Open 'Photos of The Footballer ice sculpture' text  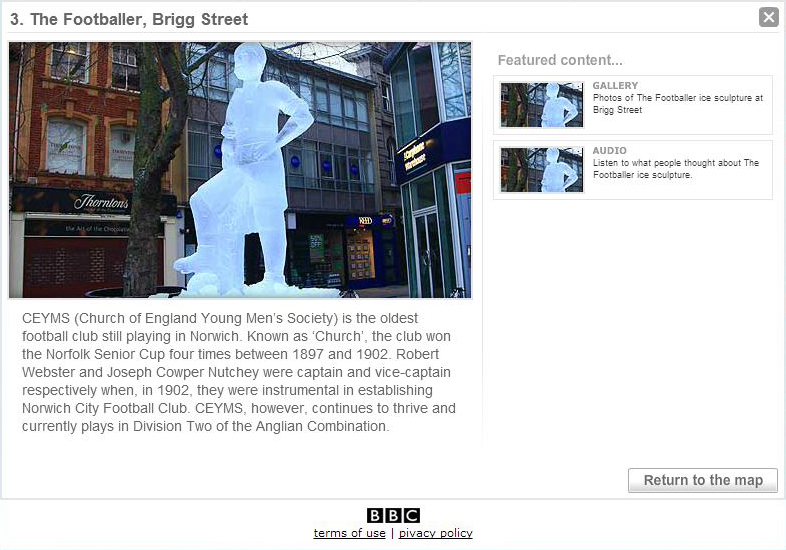[678, 104]
